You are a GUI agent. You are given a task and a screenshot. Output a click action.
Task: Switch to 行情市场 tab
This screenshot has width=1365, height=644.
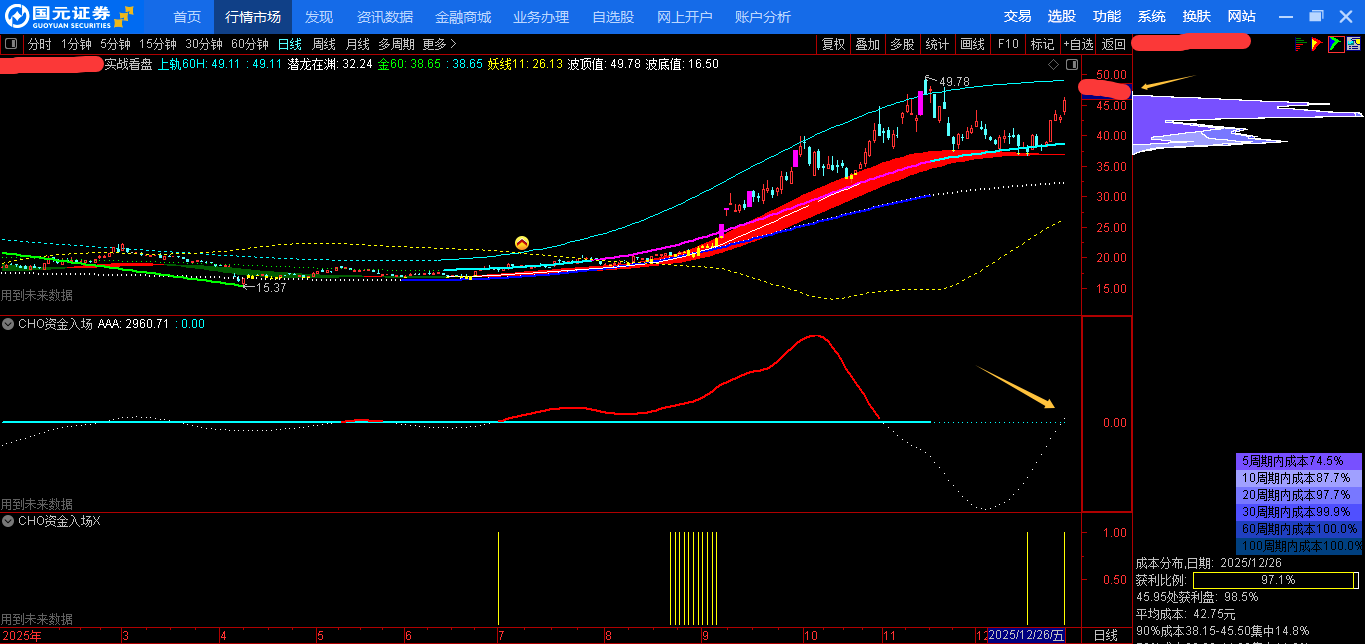pyautogui.click(x=253, y=17)
